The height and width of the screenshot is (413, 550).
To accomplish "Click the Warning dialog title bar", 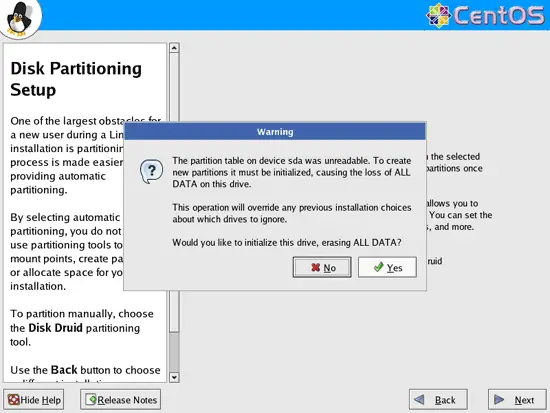I will click(275, 132).
